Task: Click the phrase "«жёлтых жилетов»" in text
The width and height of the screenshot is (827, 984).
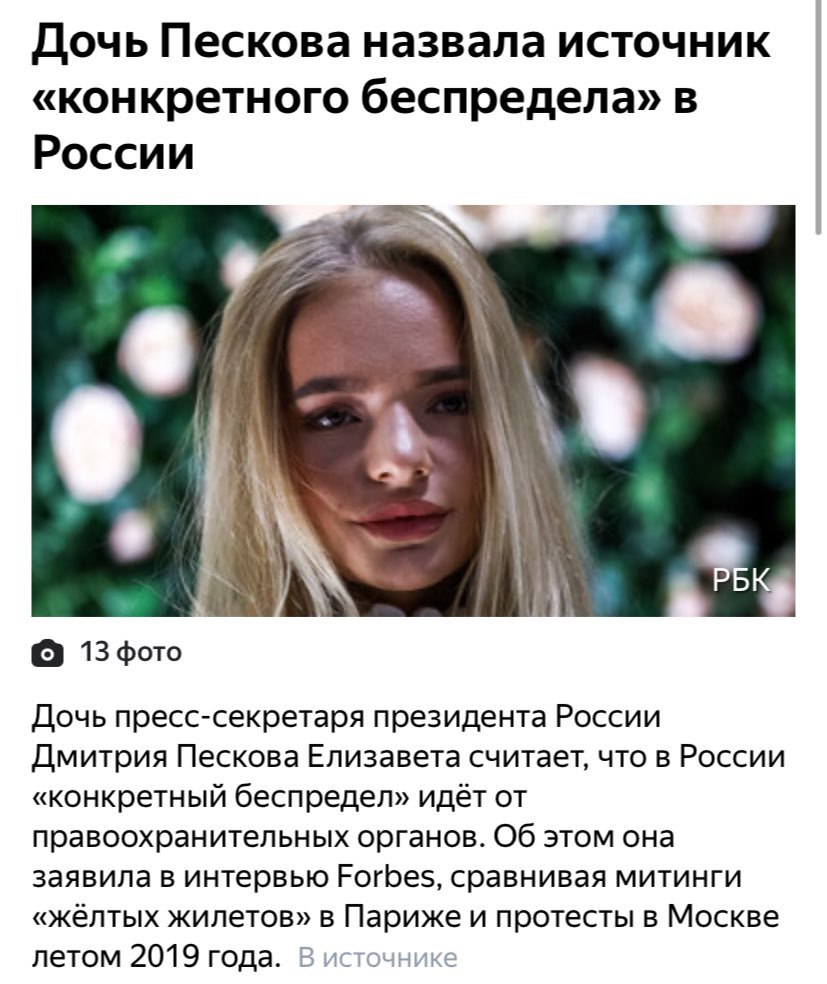Action: coord(172,917)
